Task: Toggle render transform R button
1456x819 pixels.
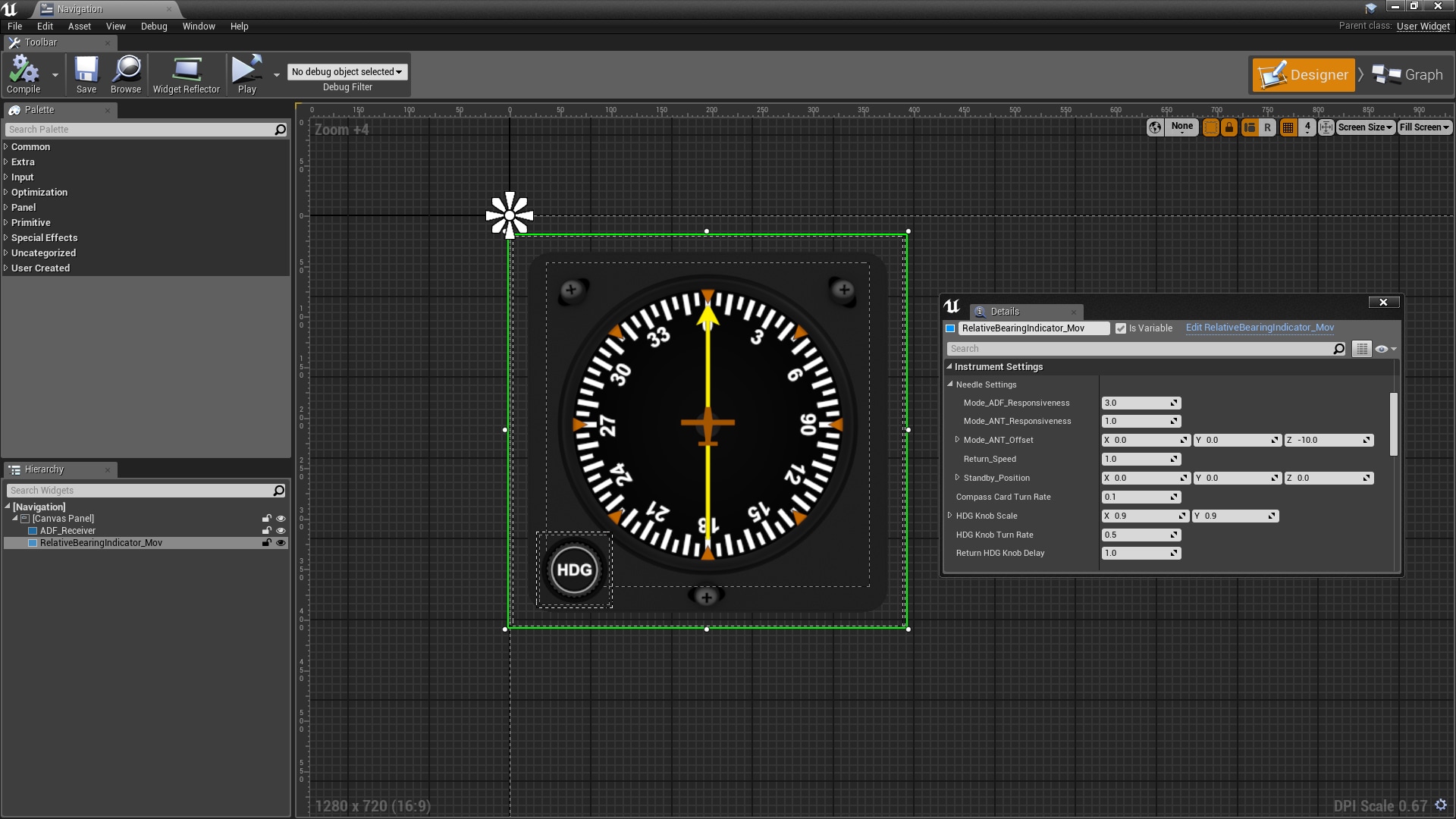Action: tap(1267, 127)
